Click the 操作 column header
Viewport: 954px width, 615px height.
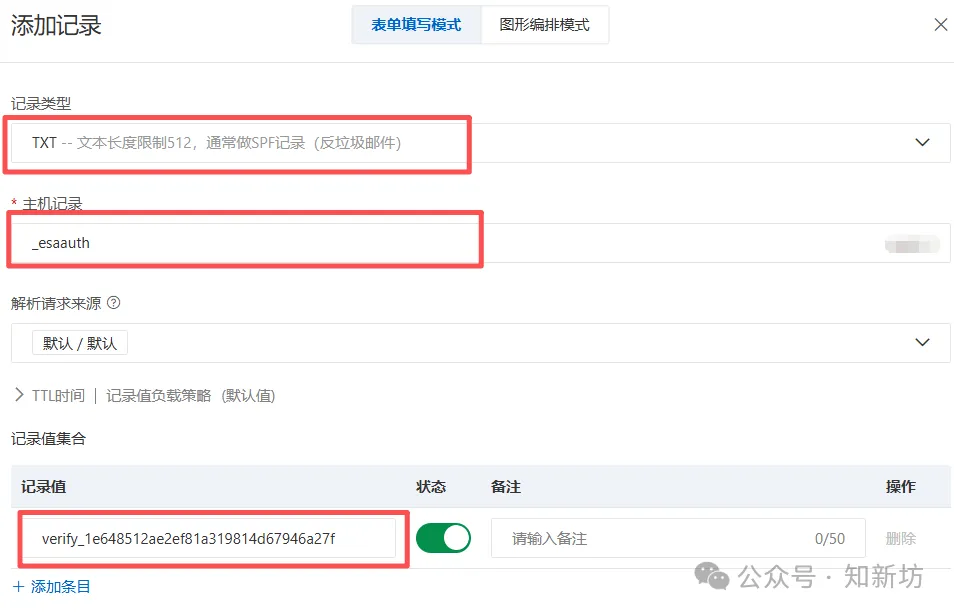tap(900, 487)
